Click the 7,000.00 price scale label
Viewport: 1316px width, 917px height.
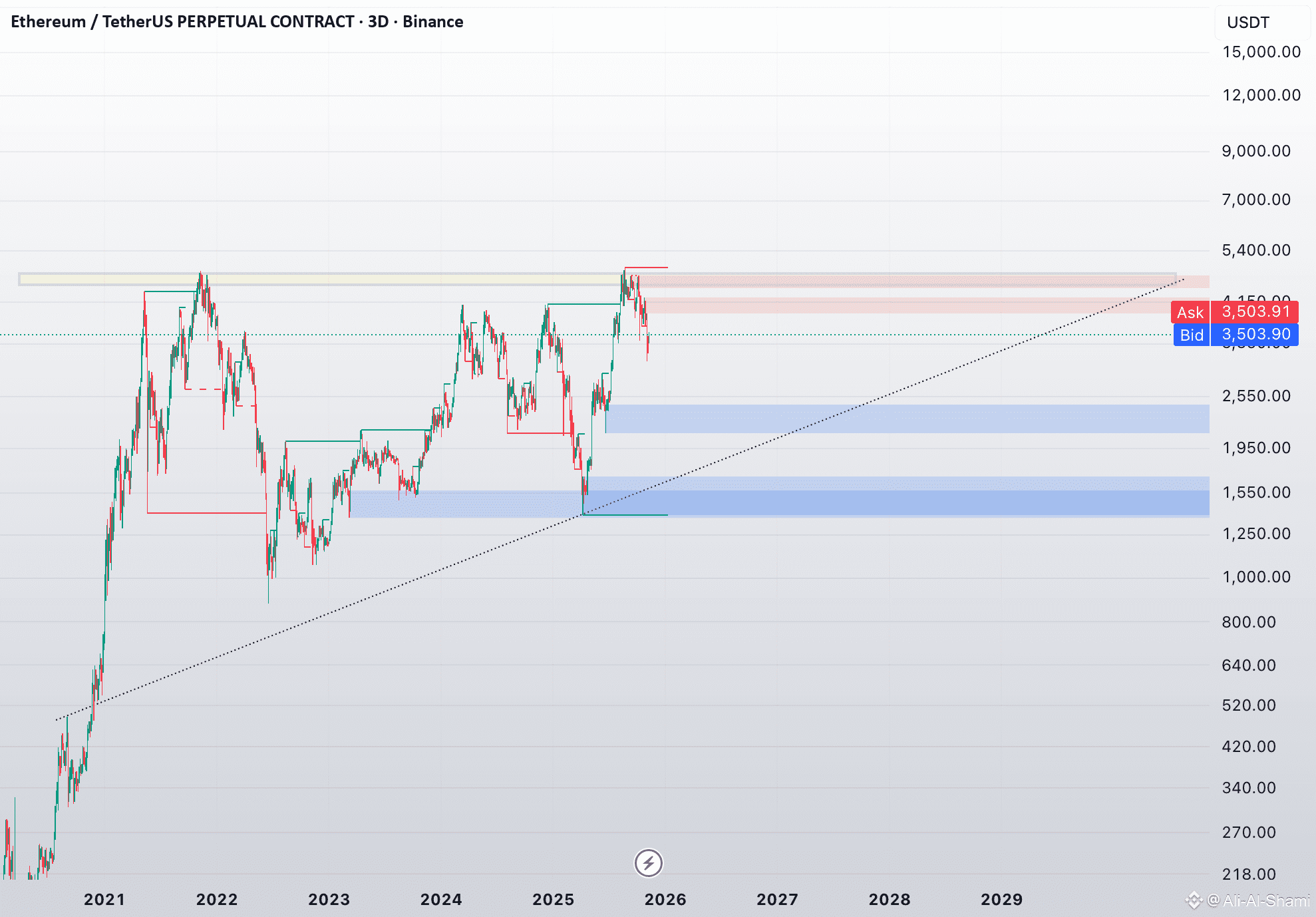pos(1256,200)
